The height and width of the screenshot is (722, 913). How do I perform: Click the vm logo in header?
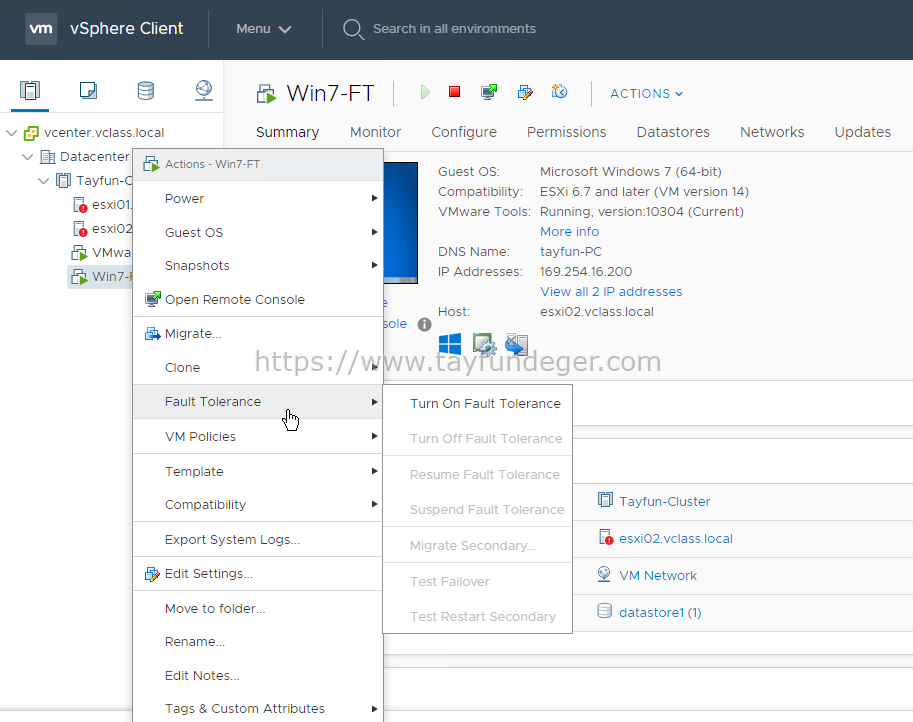41,29
